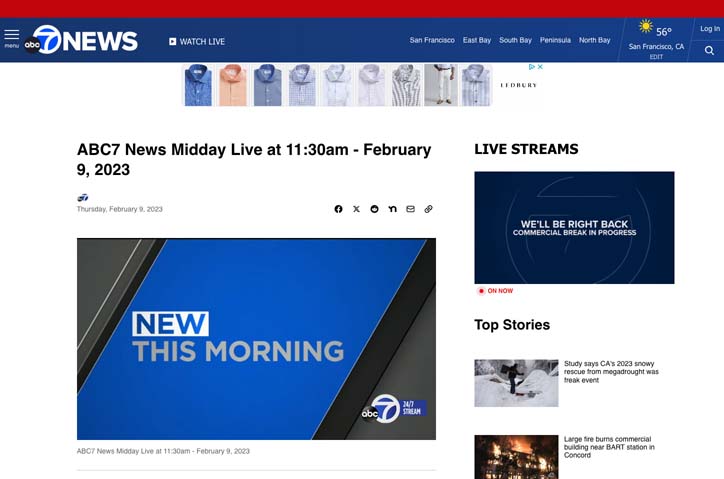Click the Ledbury shirts banner ad

pyautogui.click(x=362, y=85)
